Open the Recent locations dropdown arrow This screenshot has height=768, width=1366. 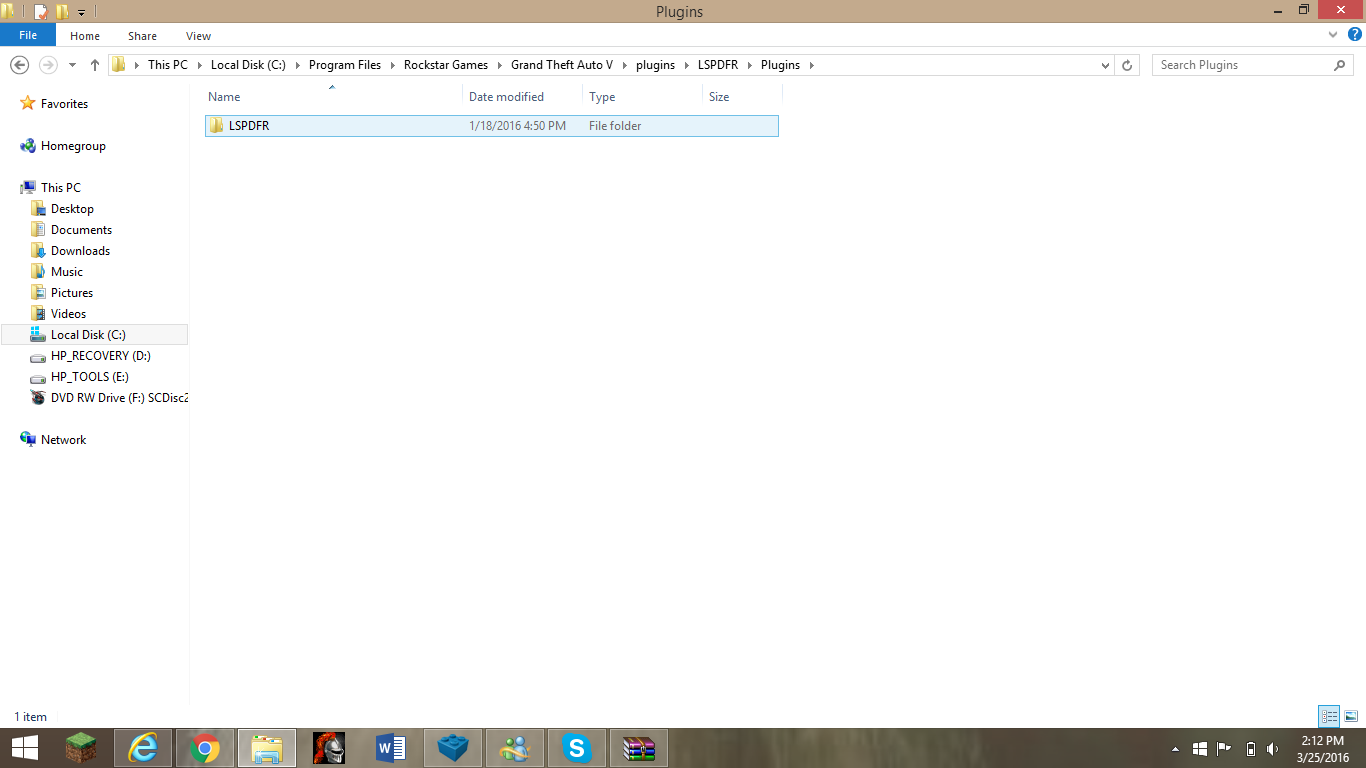72,65
